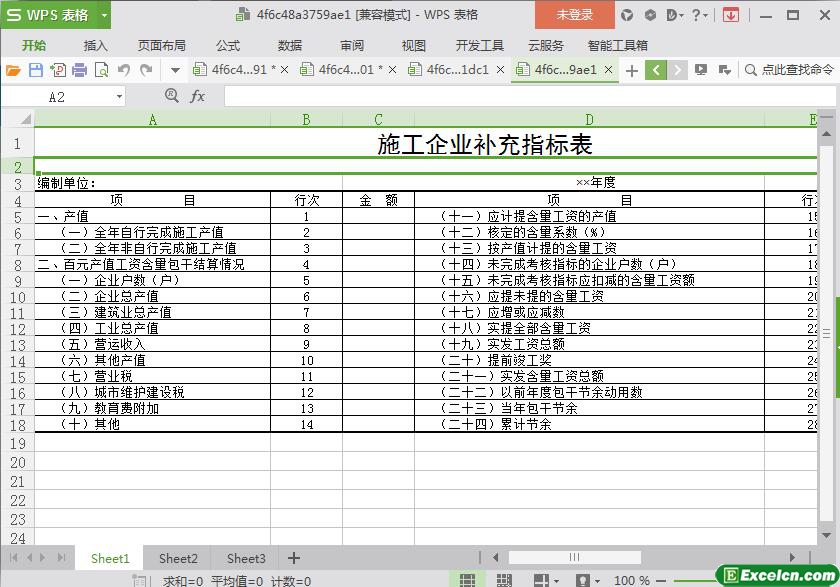Image resolution: width=840 pixels, height=587 pixels.
Task: Print the spreadsheet using the printer icon
Action: pos(79,70)
